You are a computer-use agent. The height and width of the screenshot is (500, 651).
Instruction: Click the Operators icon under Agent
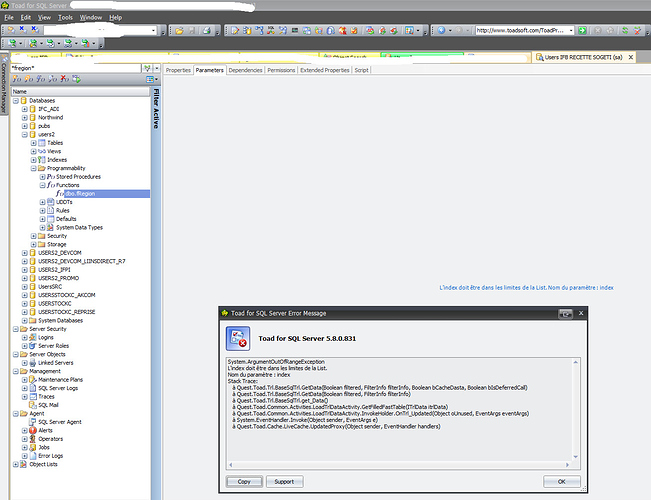(x=33, y=439)
